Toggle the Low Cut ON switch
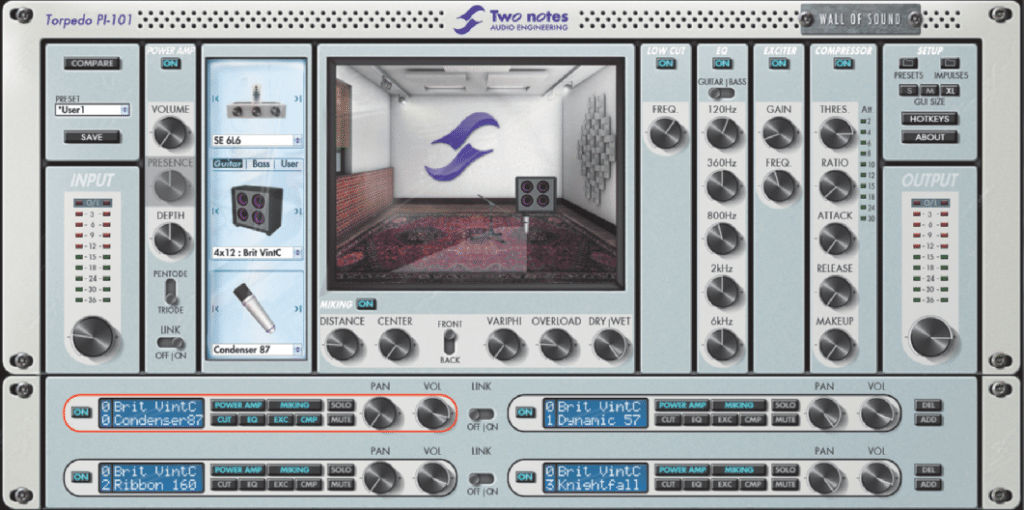 [665, 63]
